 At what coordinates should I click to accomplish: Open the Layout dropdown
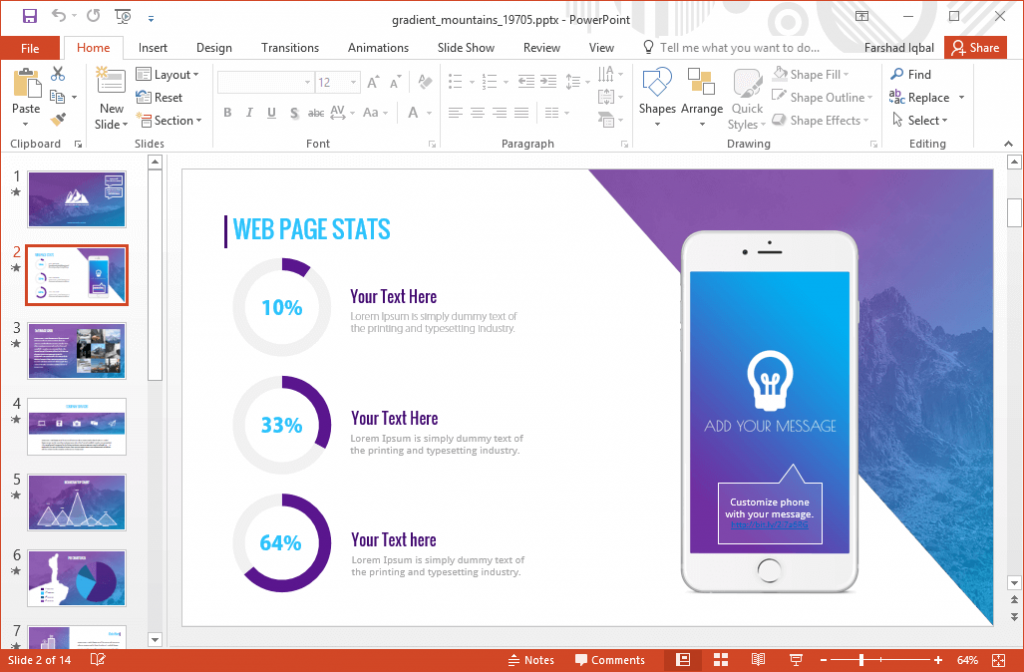pos(168,74)
